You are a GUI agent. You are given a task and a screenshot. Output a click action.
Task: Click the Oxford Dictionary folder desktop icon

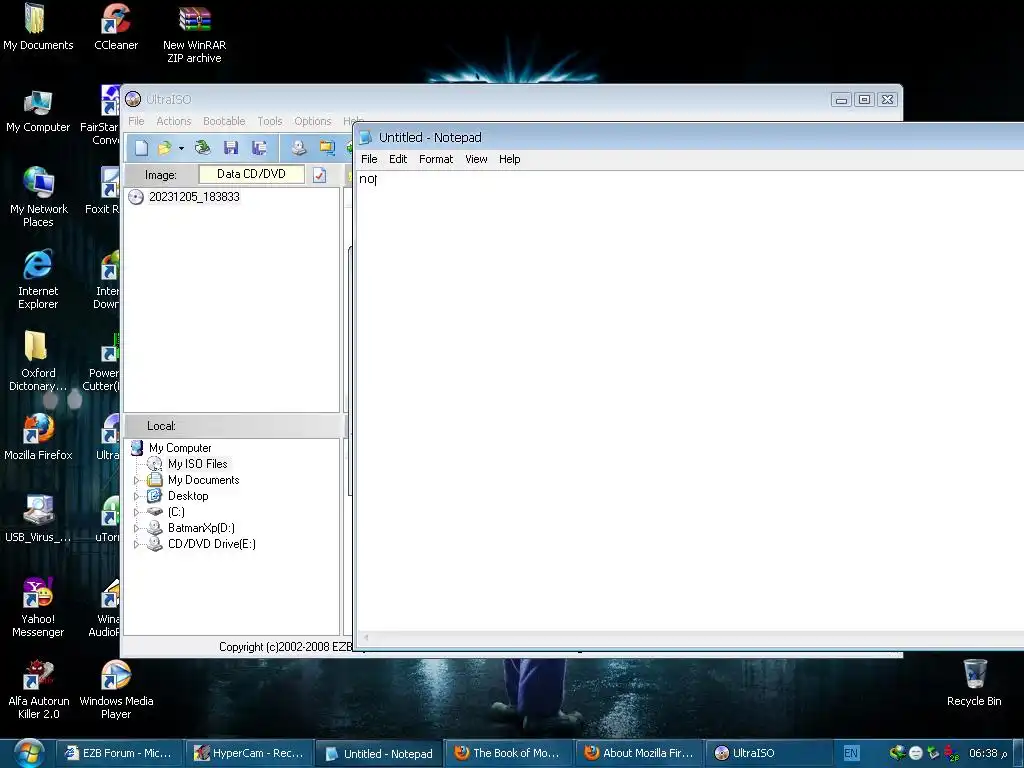(x=38, y=361)
